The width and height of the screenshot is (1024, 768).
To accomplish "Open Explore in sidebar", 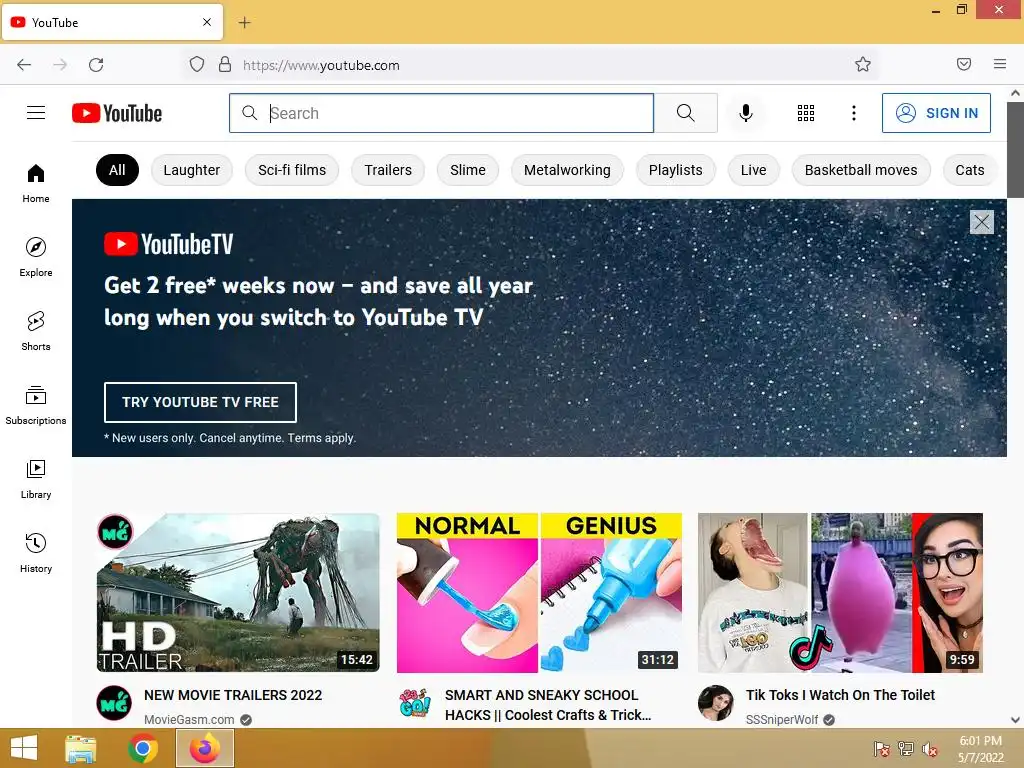I will point(36,257).
